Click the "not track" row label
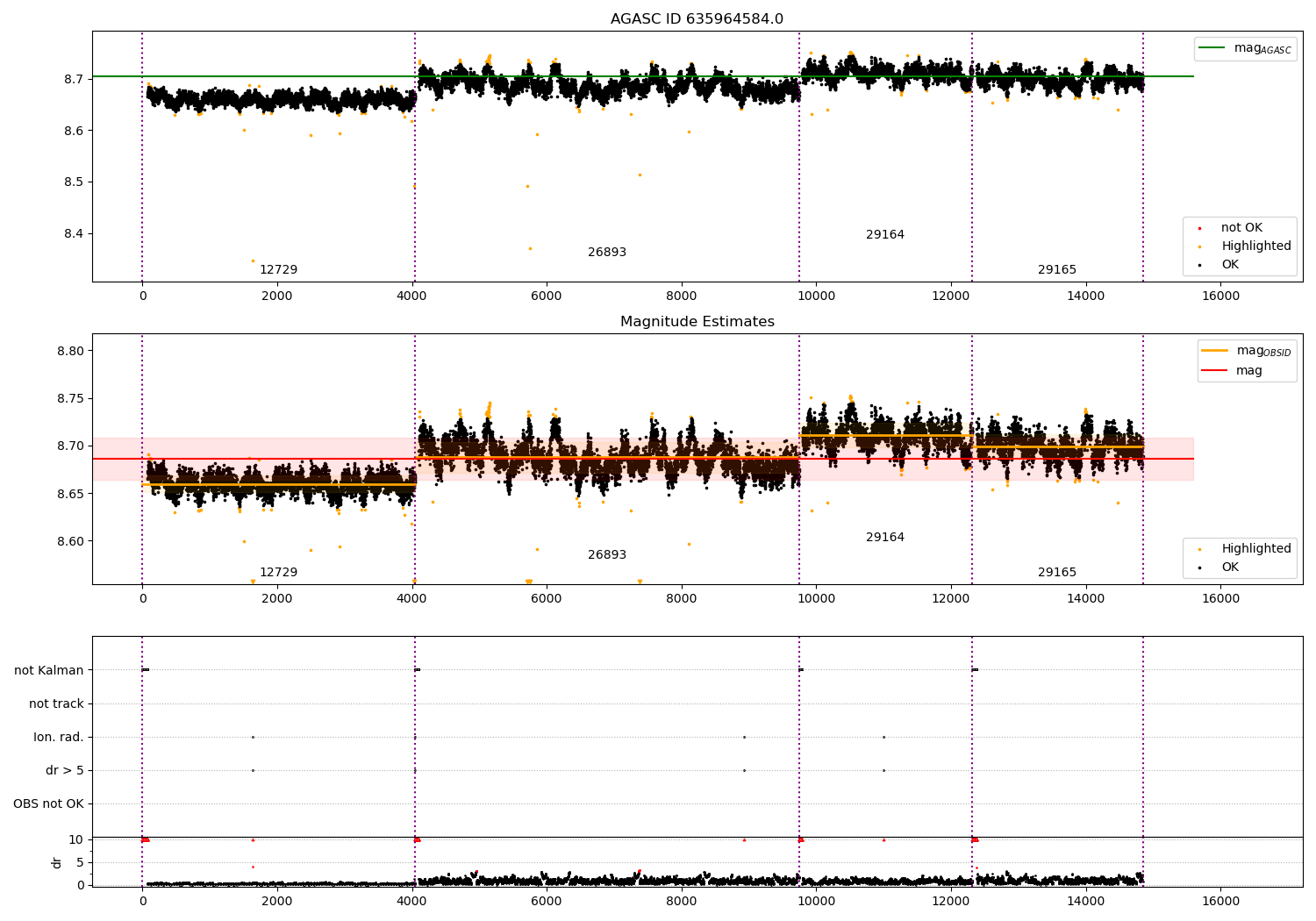The width and height of the screenshot is (1316, 921). pos(56,704)
